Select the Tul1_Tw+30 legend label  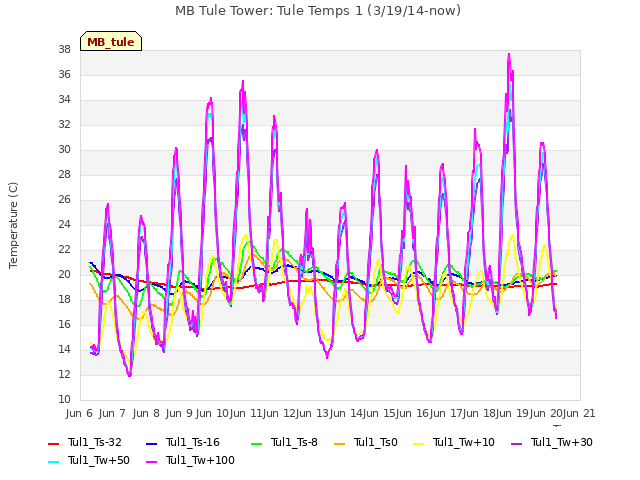click(562, 442)
